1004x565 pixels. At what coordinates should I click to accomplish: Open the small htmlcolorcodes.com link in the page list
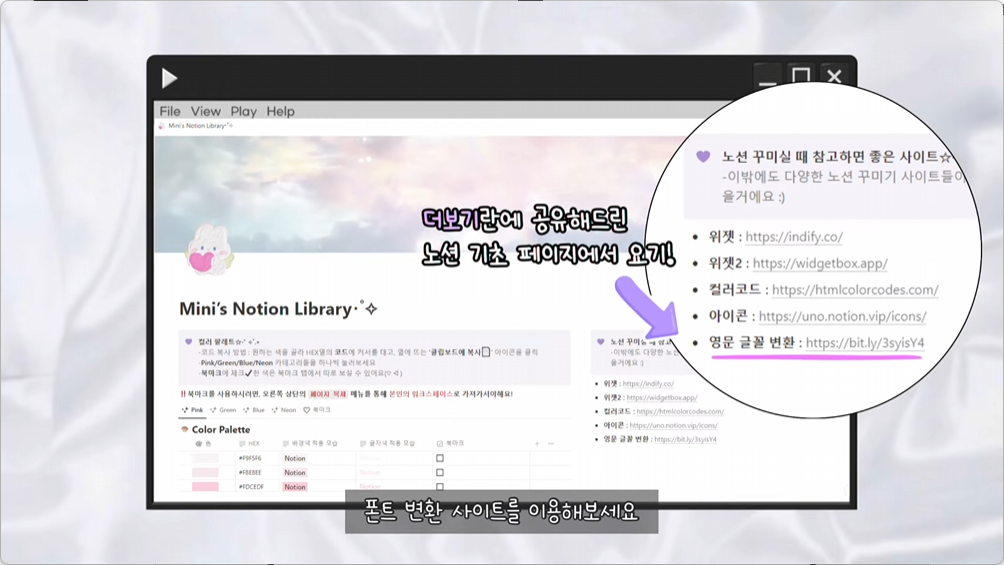[680, 411]
